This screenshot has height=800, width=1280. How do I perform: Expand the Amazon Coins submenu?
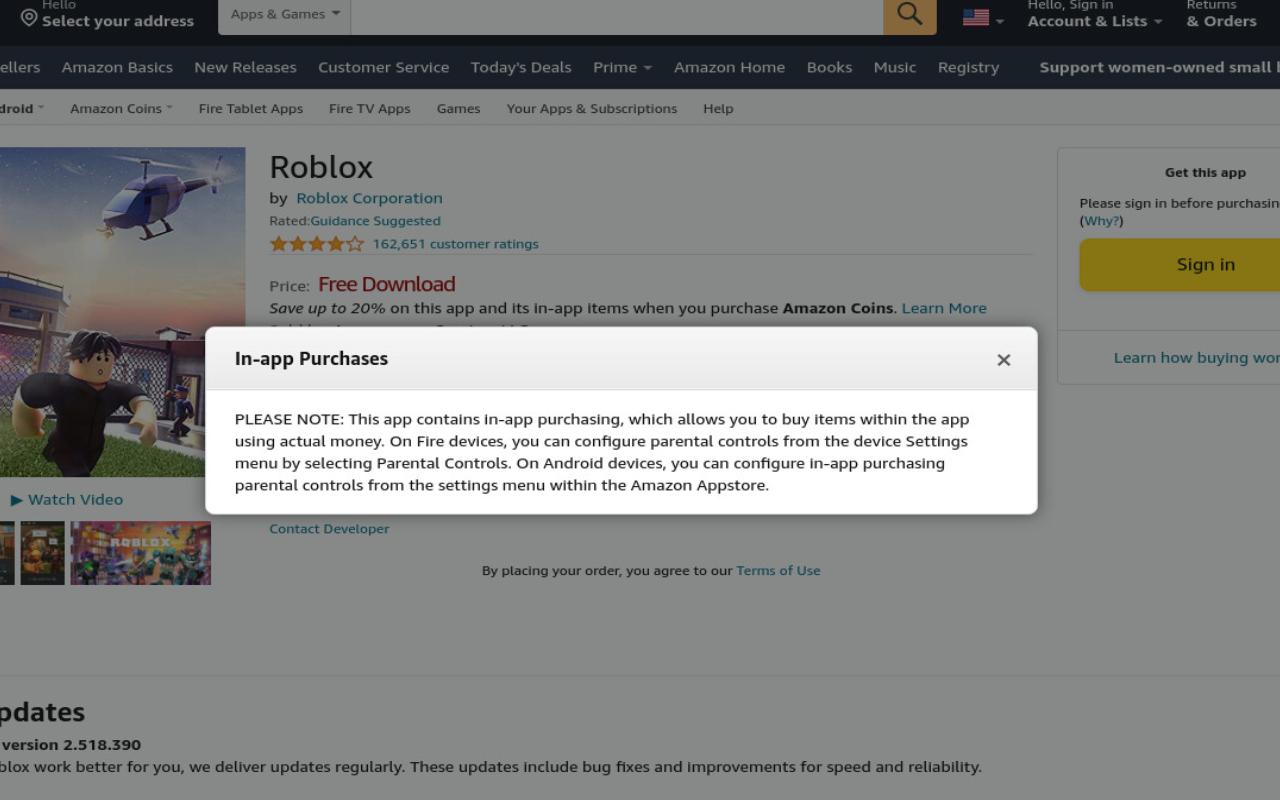click(x=121, y=108)
